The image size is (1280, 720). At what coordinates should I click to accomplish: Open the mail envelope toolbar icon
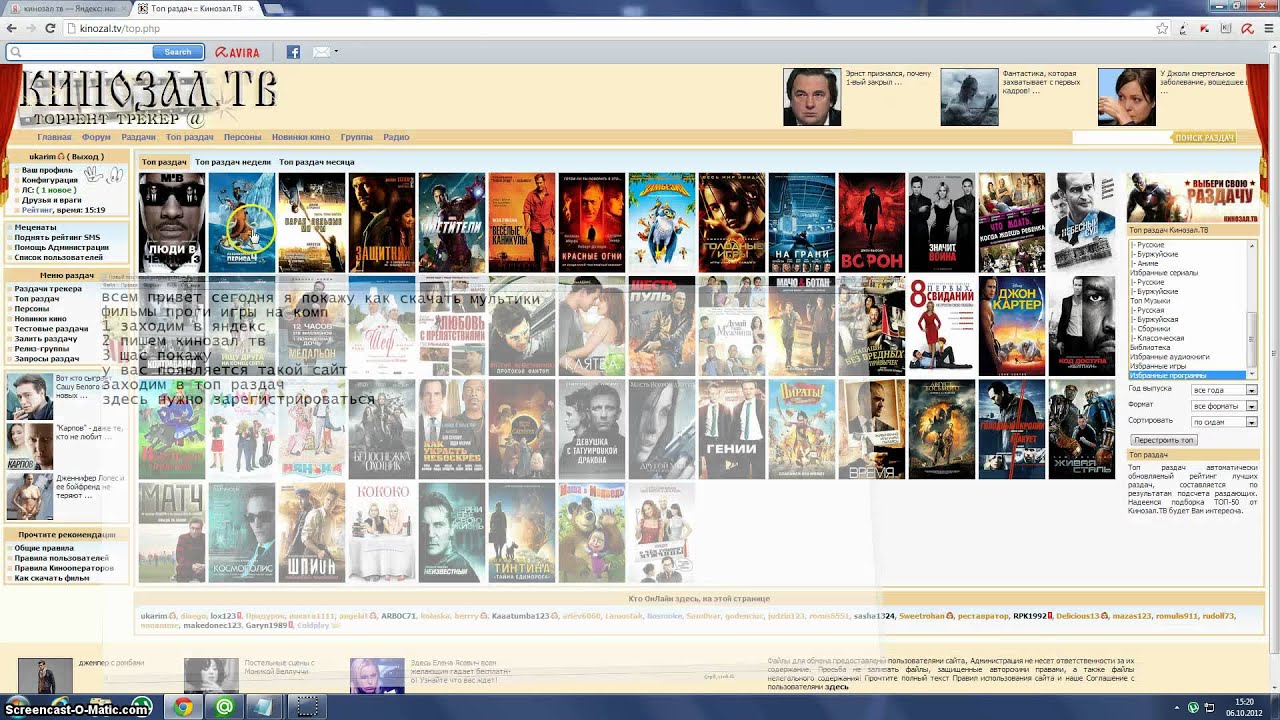pos(320,52)
